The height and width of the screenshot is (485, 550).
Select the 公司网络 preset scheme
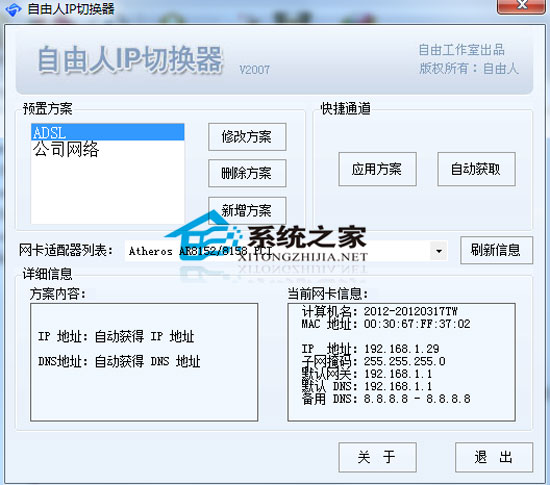107,149
